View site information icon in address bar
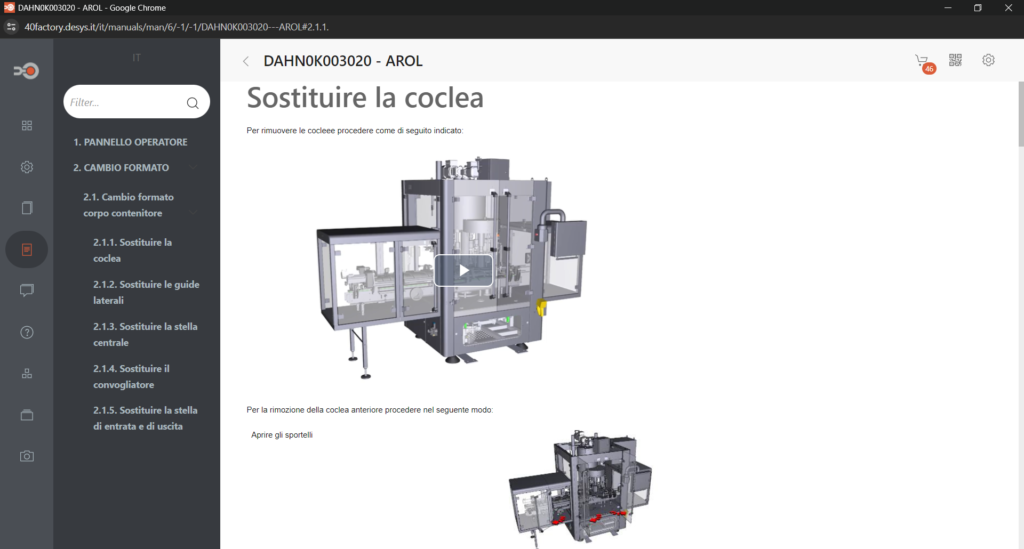Screen dimensions: 1024x549 [11, 27]
